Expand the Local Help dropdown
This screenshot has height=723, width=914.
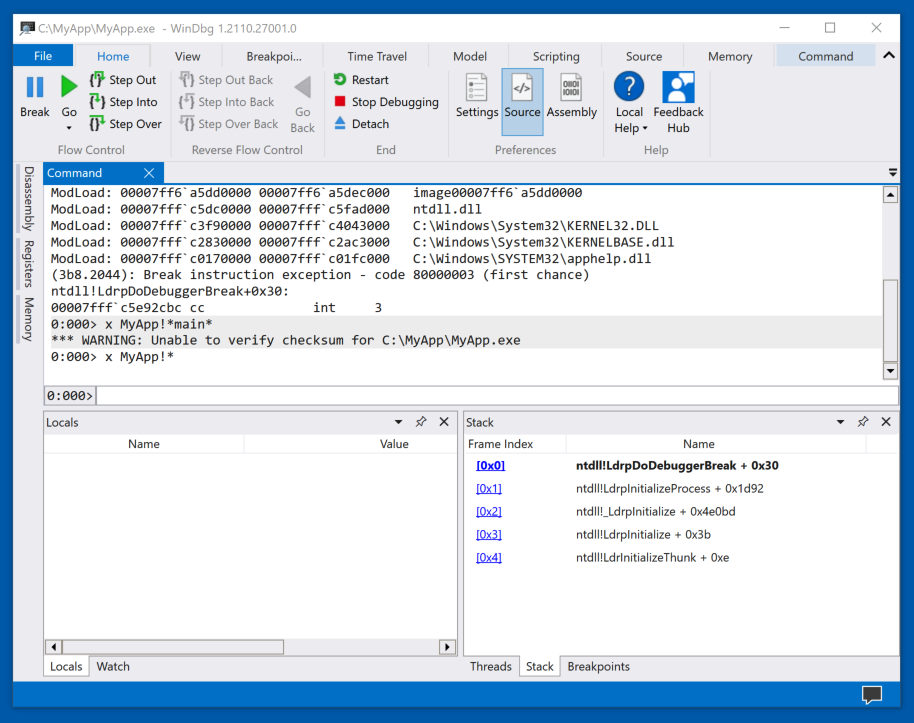(629, 128)
